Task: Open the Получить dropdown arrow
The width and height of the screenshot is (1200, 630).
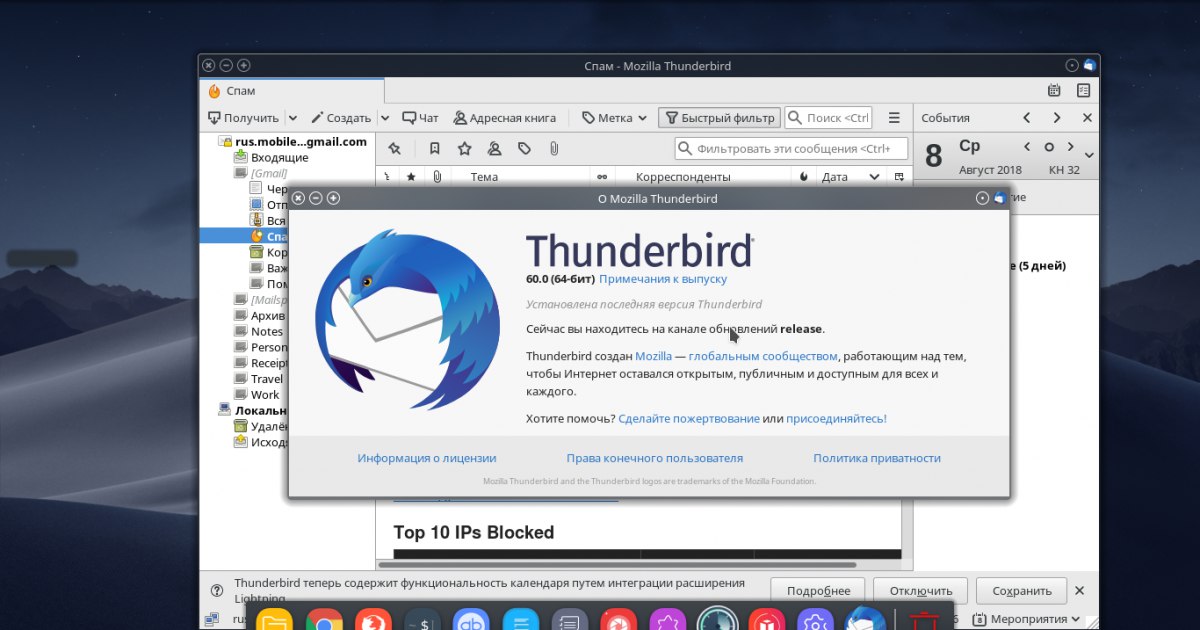Action: point(292,118)
